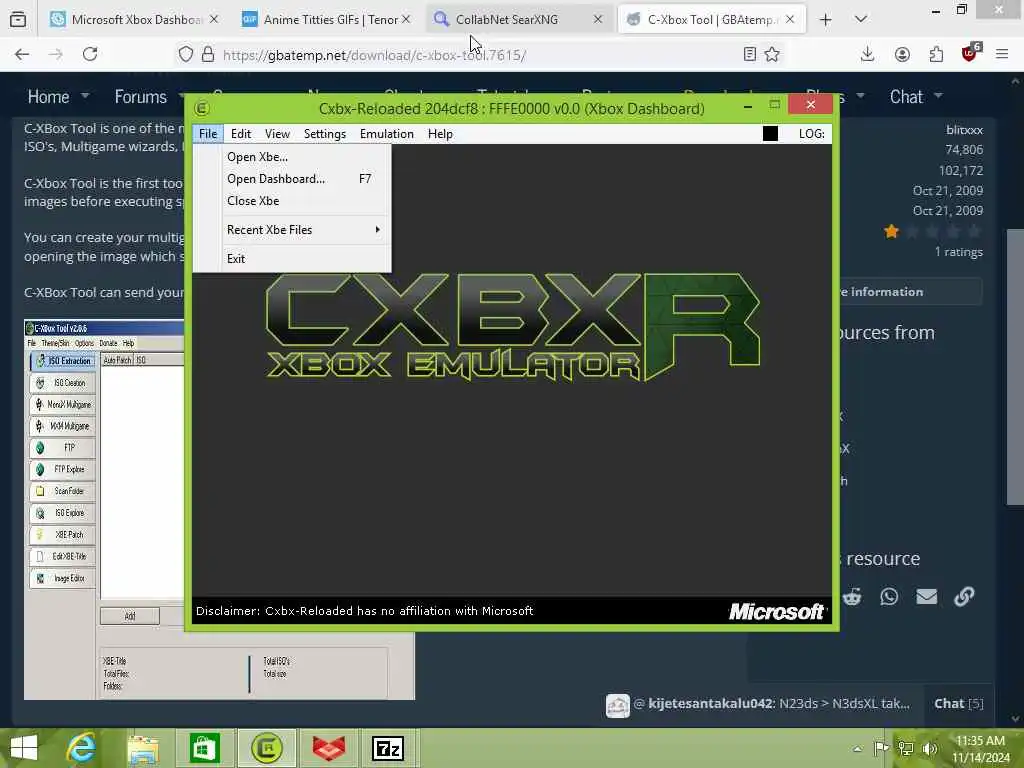Click the Cxbx-Reloaded title bar icon
The image size is (1024, 768).
[202, 108]
